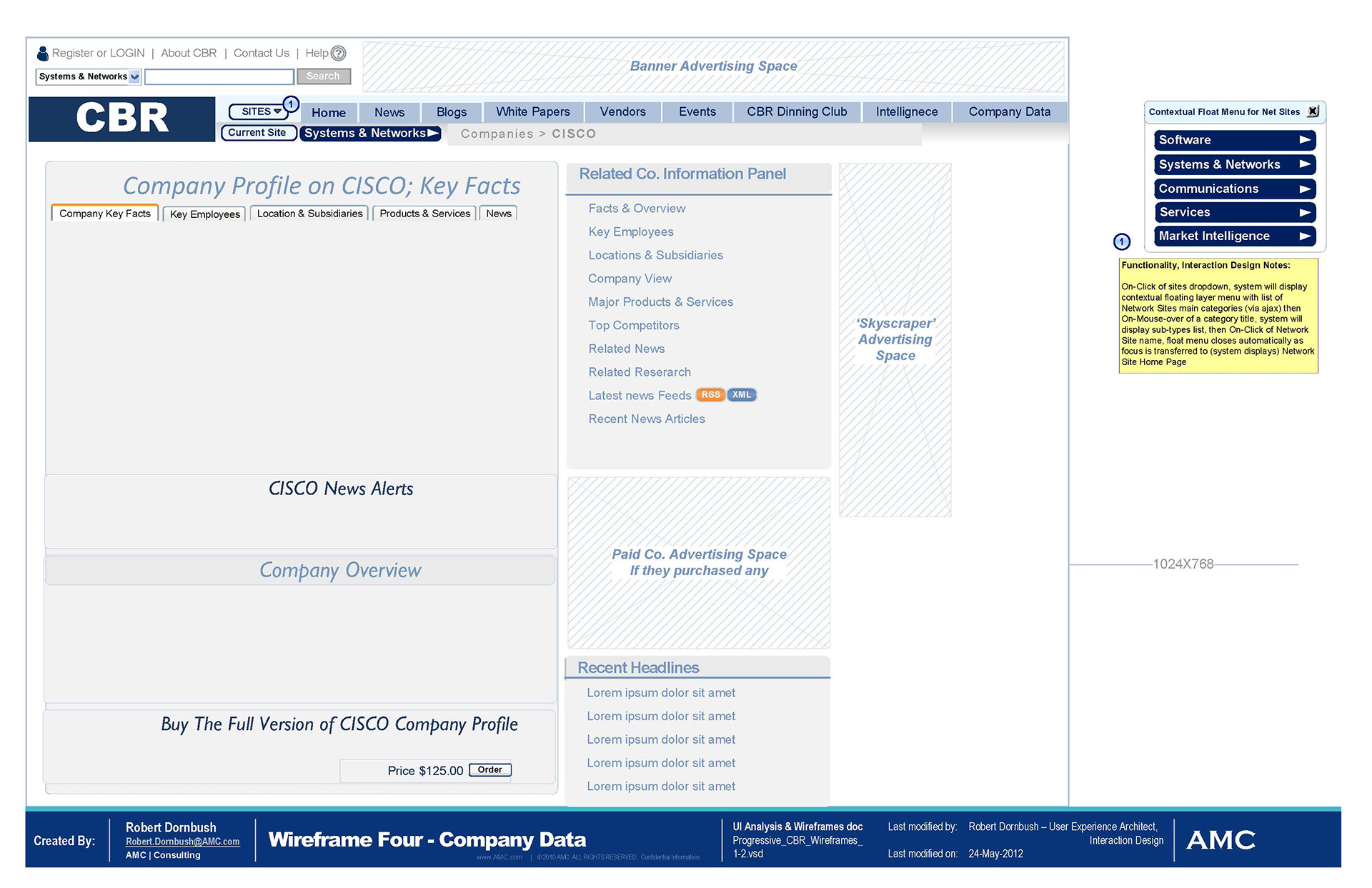Viewport: 1372px width, 888px height.
Task: Click the large CBR logo
Action: (x=122, y=119)
